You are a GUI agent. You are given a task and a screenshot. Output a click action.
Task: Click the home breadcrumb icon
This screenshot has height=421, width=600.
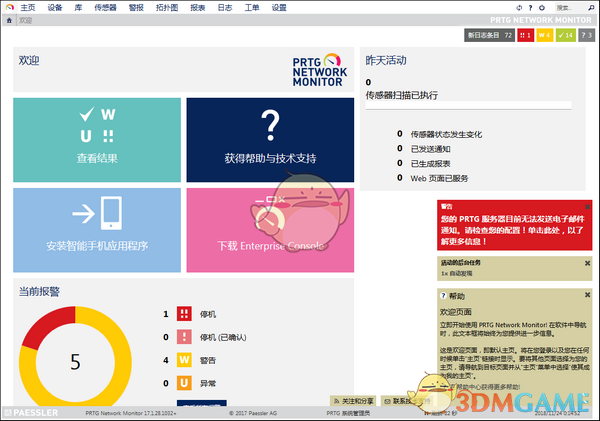(x=9, y=20)
